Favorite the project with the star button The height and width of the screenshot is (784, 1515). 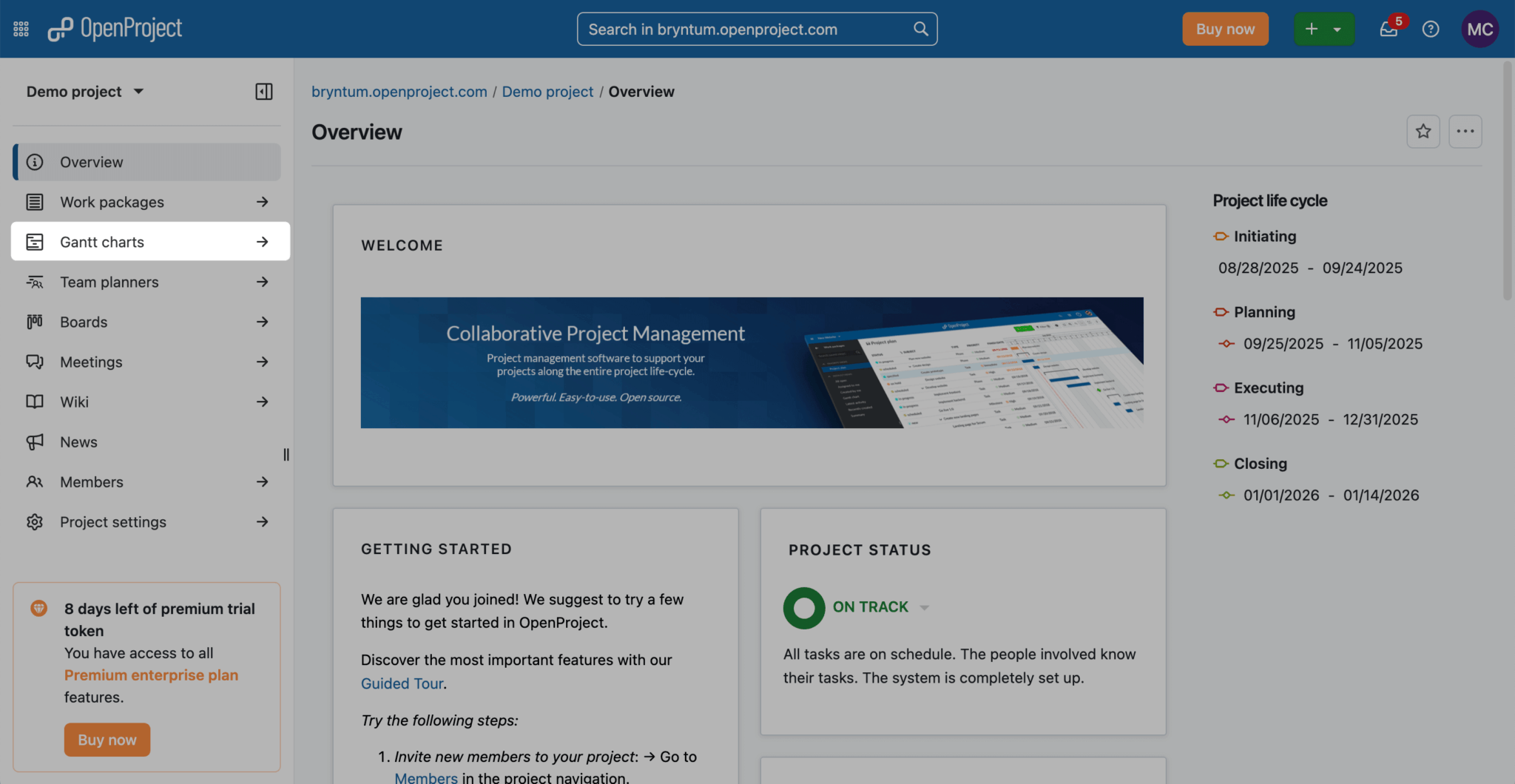tap(1423, 132)
